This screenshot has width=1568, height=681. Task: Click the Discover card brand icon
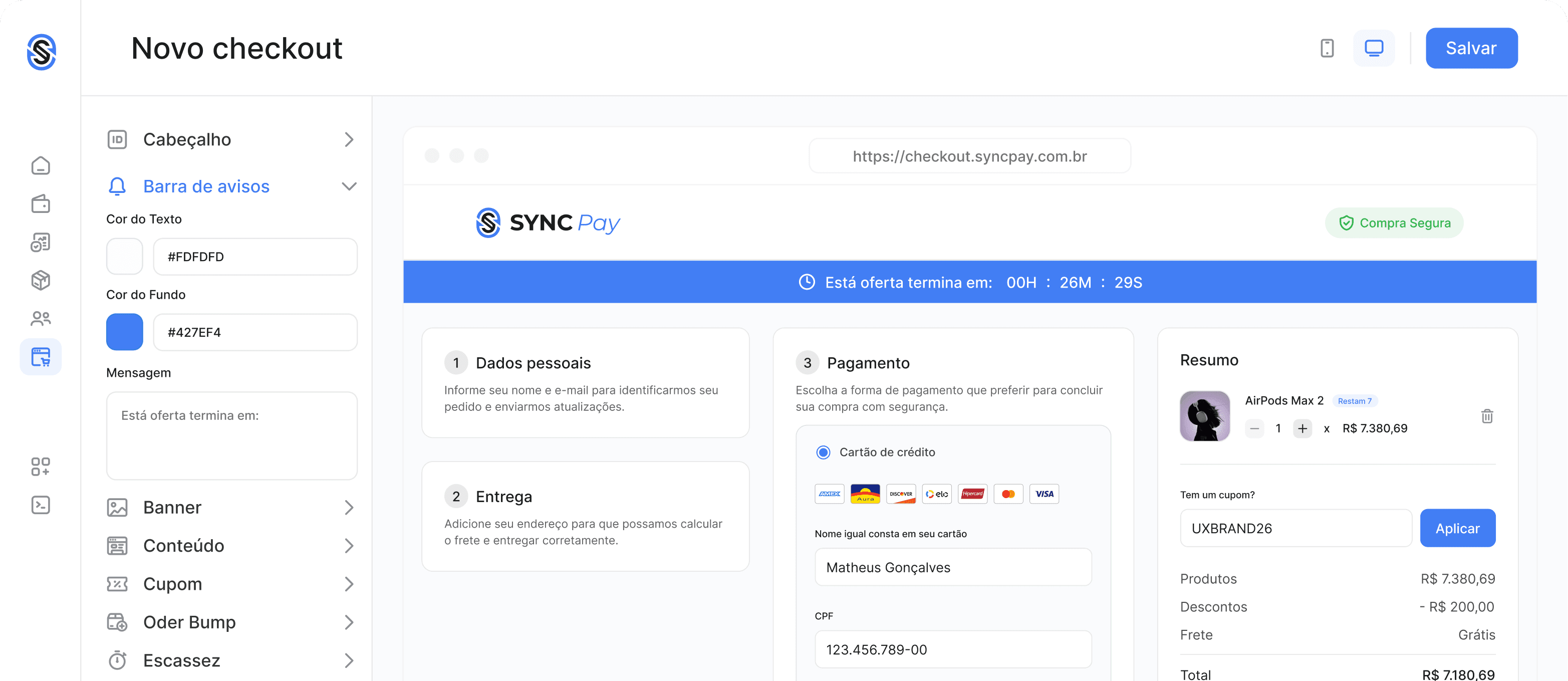point(901,494)
